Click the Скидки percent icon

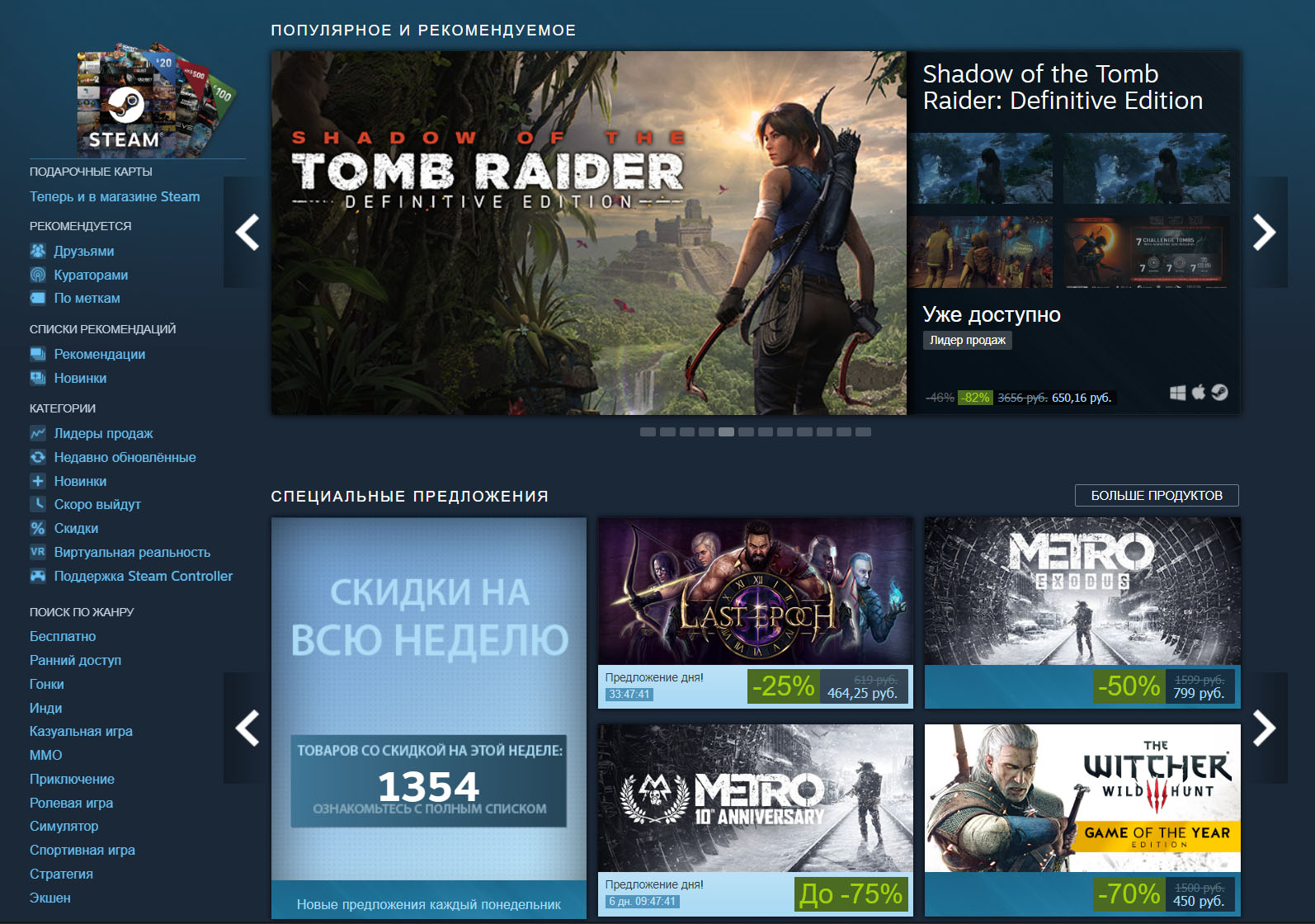[x=38, y=528]
